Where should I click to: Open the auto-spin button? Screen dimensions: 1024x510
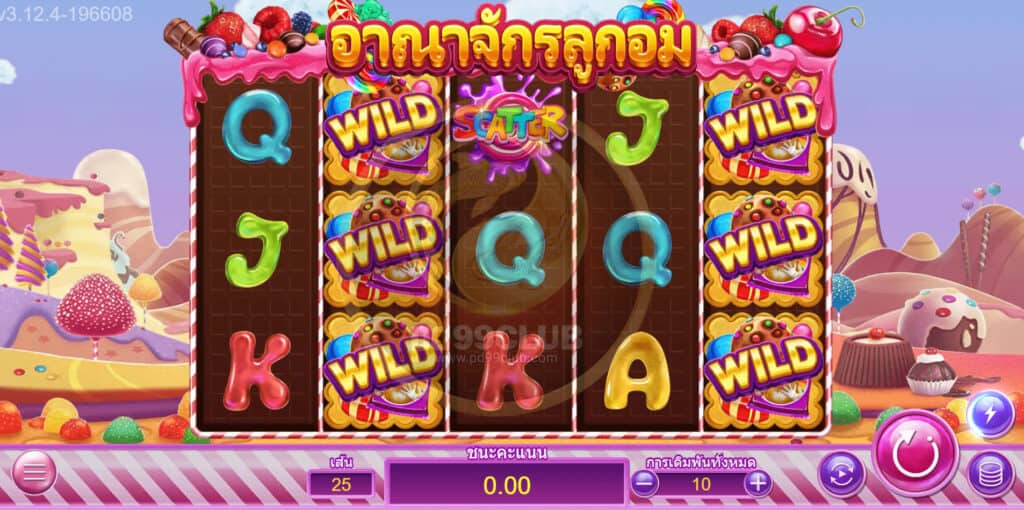click(x=842, y=473)
